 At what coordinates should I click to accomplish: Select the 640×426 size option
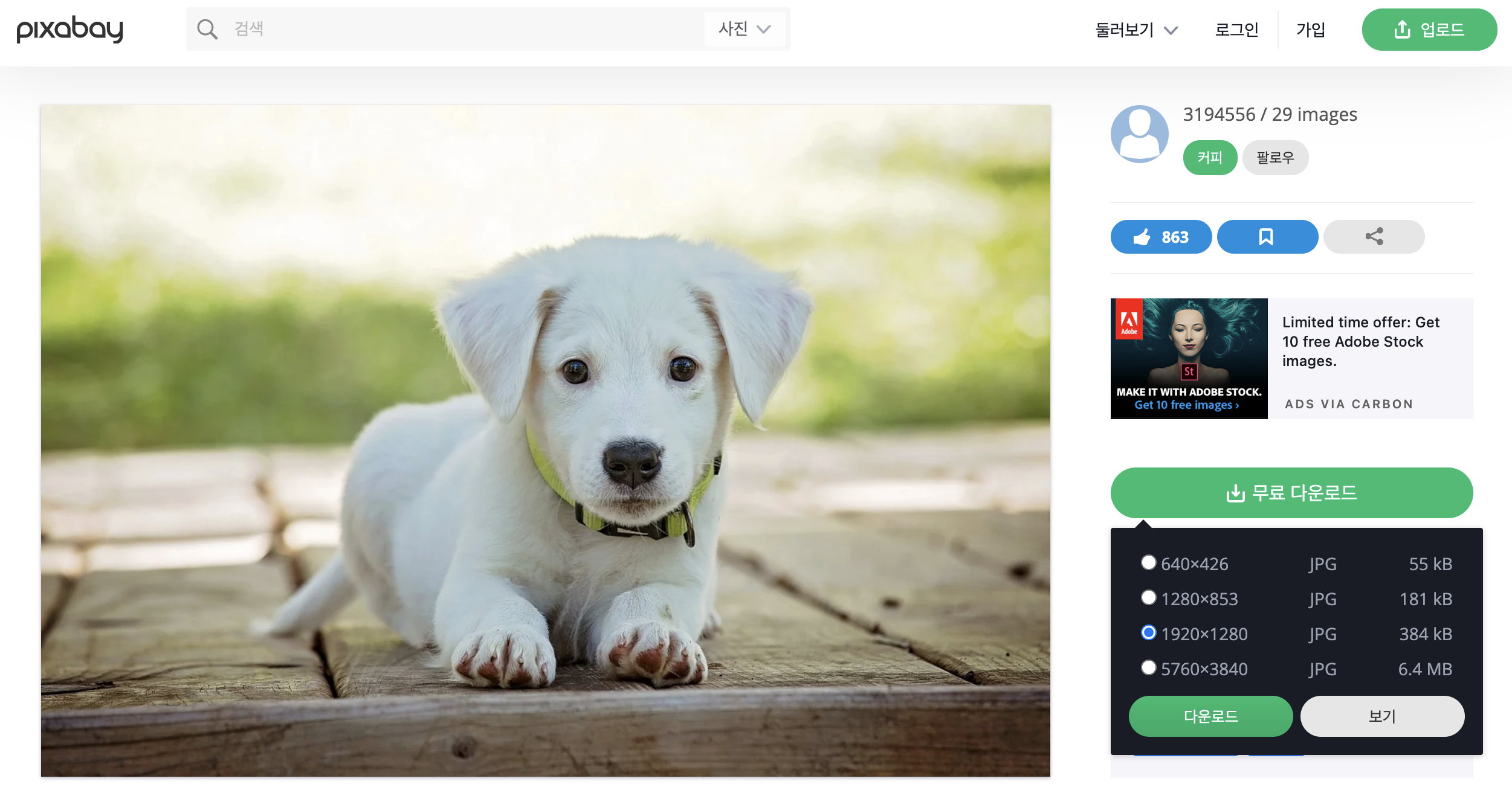(1148, 562)
